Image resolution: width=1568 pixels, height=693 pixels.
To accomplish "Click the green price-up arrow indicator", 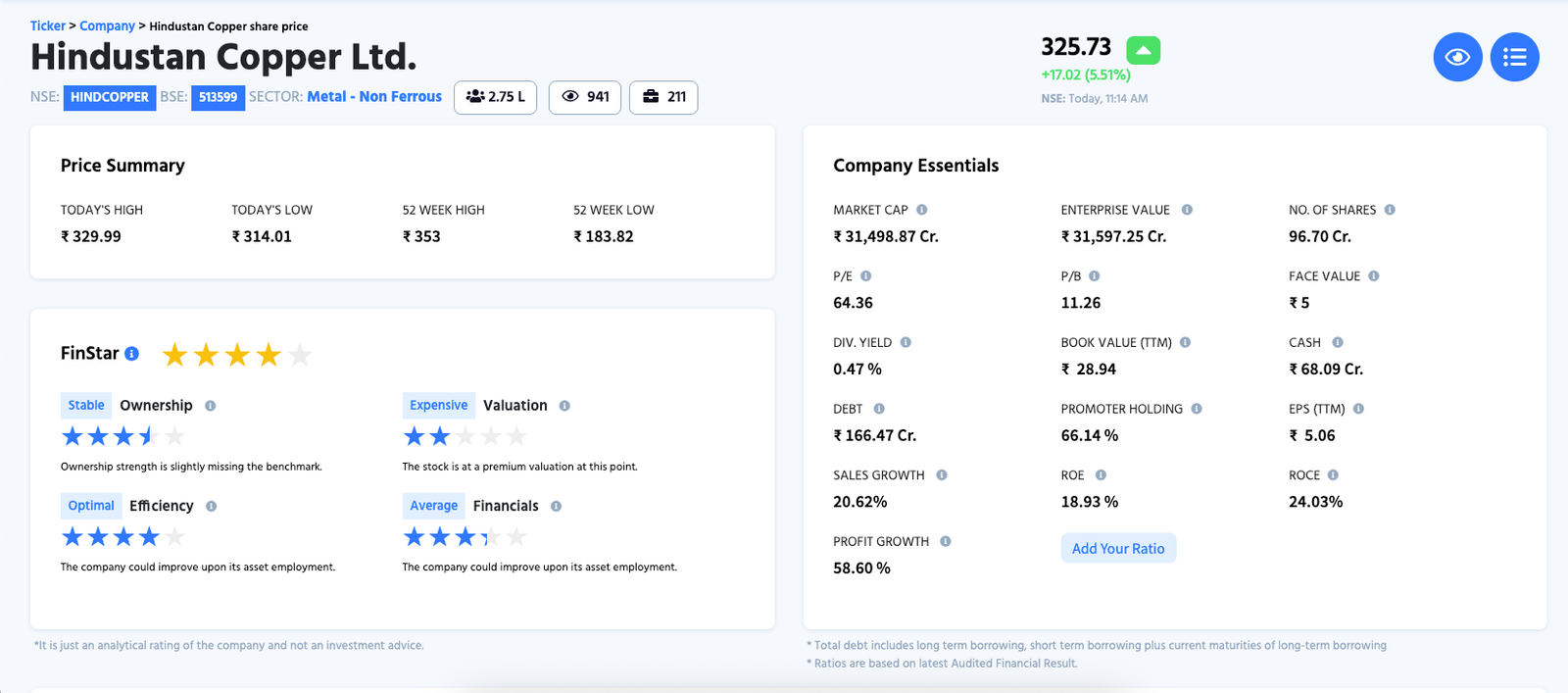I will point(1144,49).
